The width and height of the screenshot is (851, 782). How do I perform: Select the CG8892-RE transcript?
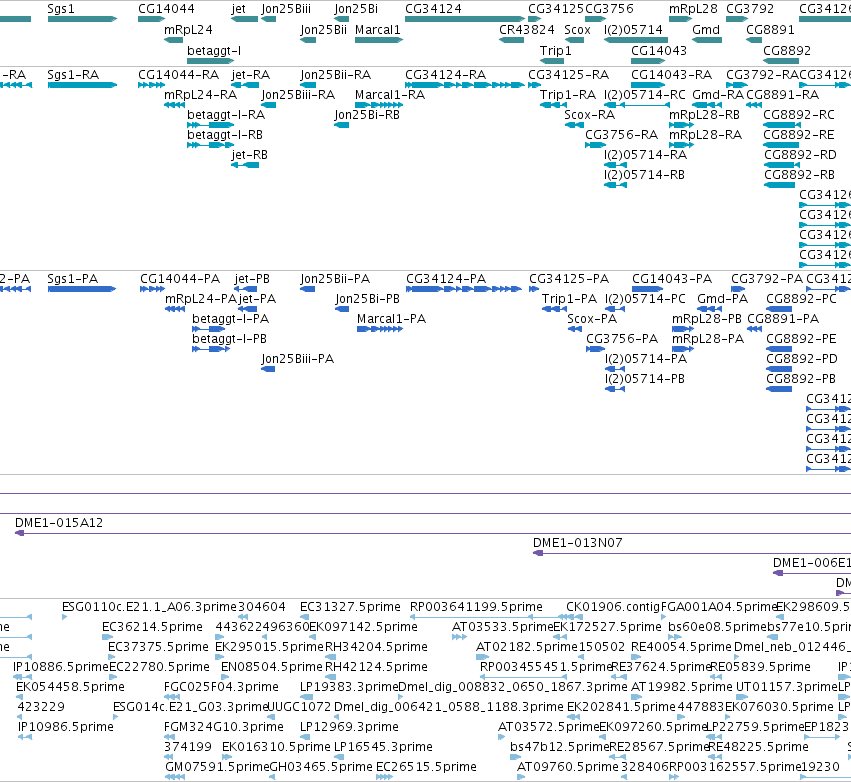pos(781,145)
